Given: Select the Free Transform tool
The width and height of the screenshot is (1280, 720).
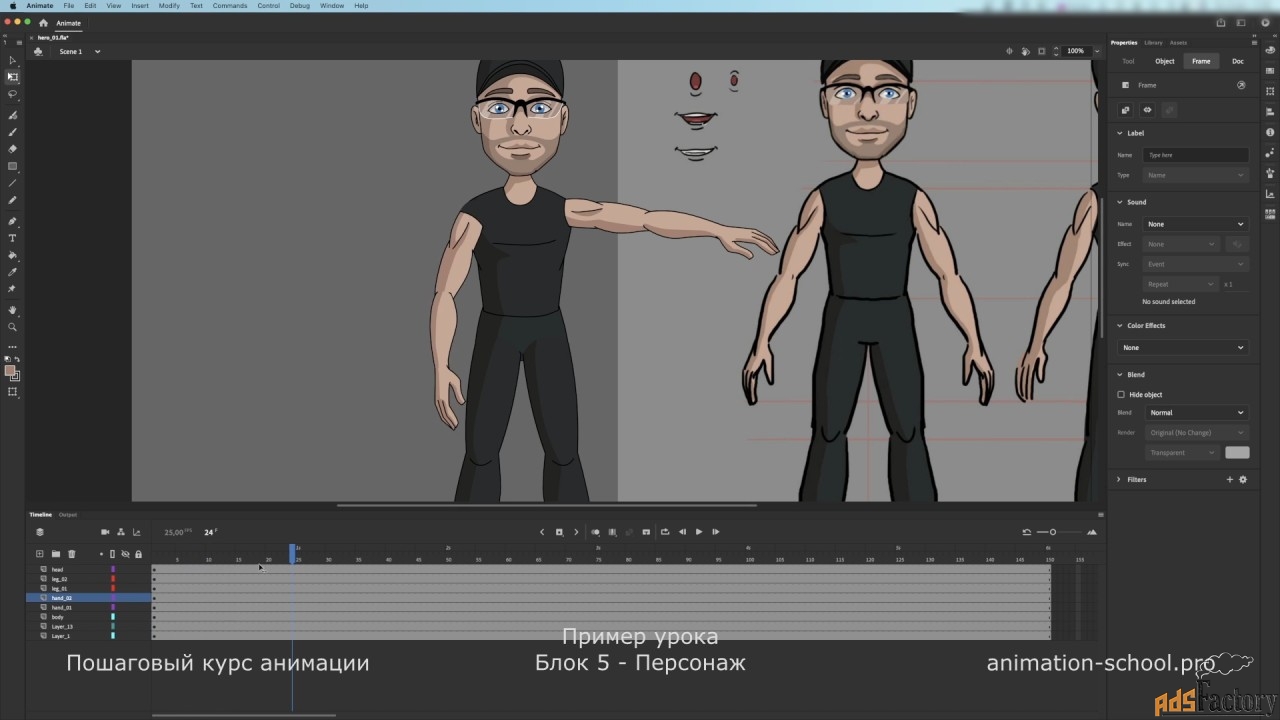Looking at the screenshot, I should [x=13, y=77].
